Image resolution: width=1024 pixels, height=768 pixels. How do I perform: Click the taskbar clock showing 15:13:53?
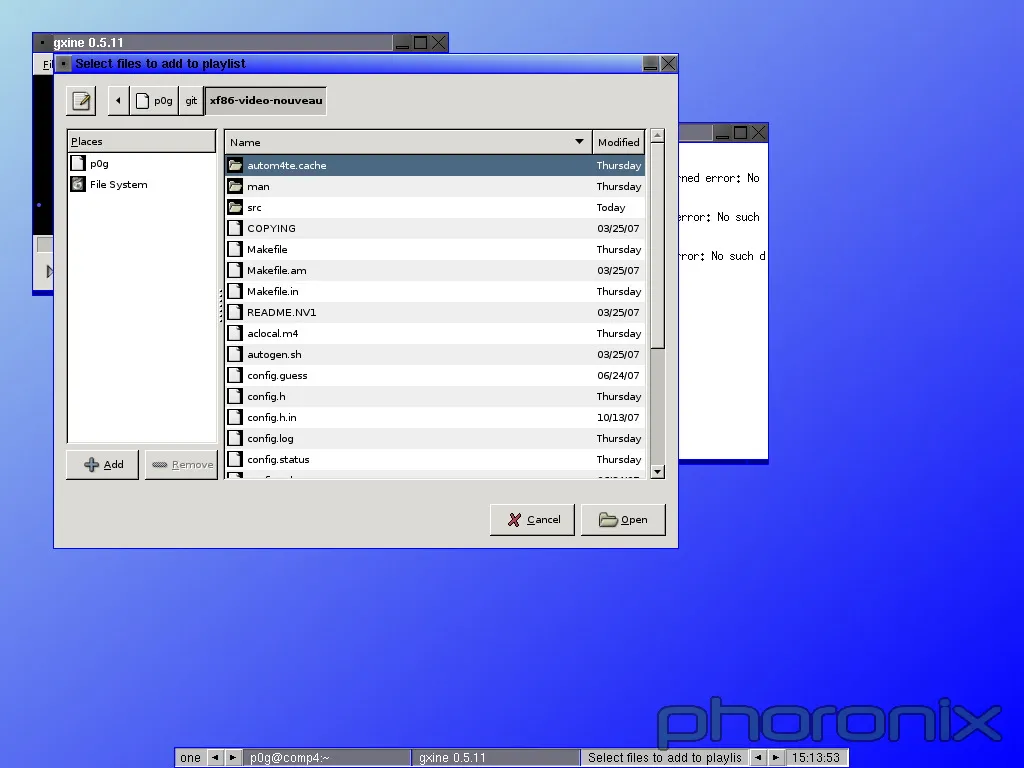tap(816, 758)
